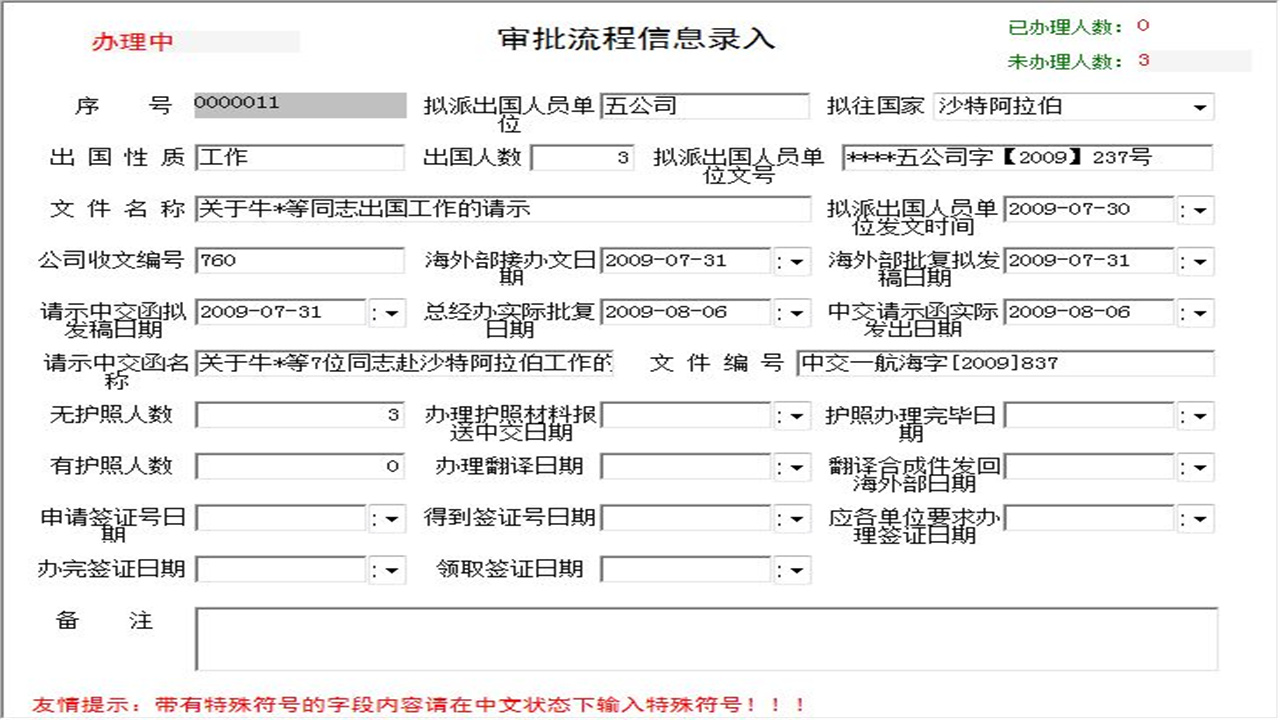The width and height of the screenshot is (1280, 720).
Task: Click the 文件编号 field with 中交一航海字[2009]837
Action: click(x=1000, y=365)
